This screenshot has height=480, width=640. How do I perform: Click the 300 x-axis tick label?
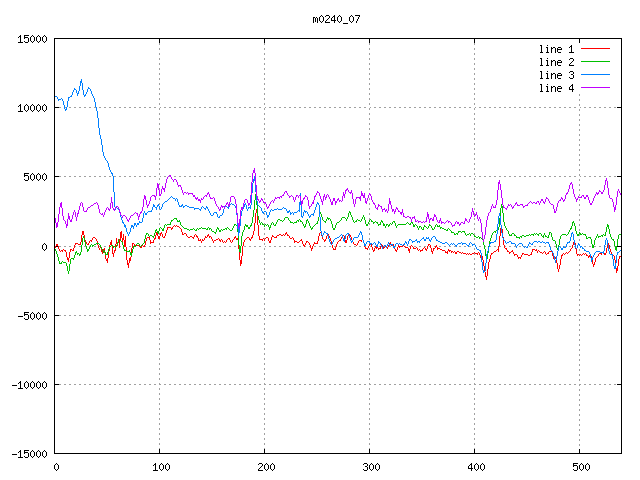click(x=370, y=467)
